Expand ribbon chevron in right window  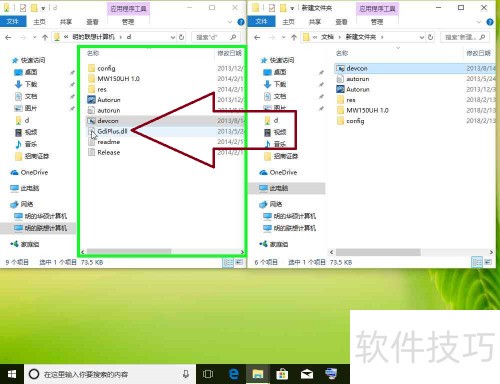click(479, 22)
